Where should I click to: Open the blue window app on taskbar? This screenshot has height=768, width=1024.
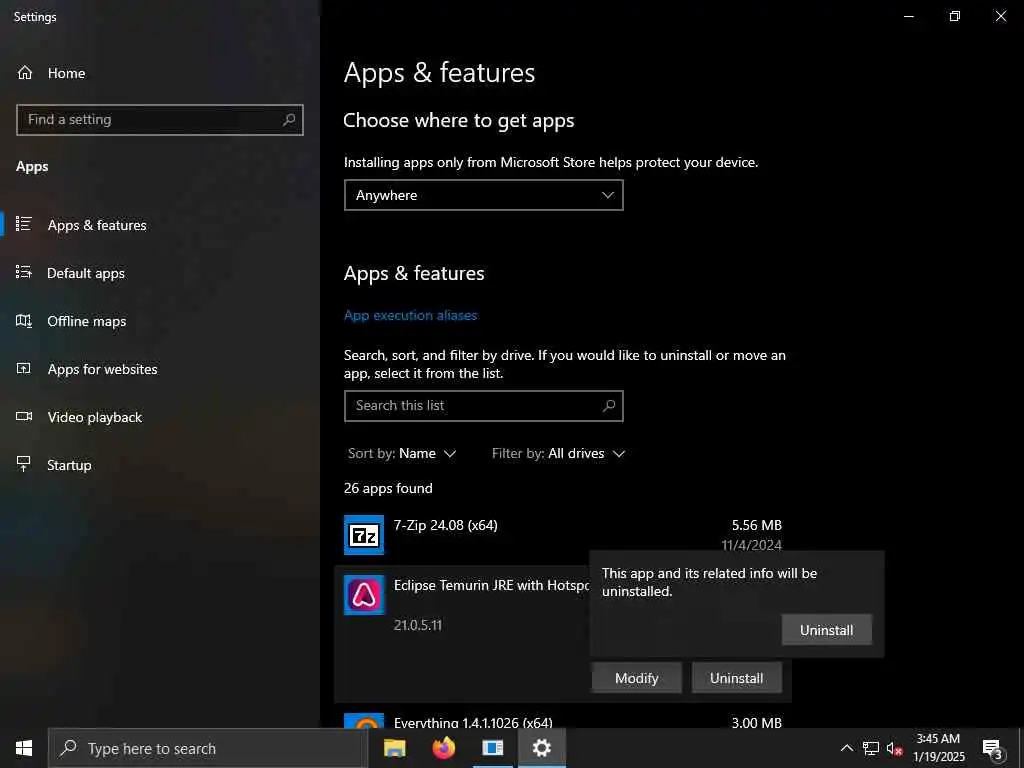(x=492, y=748)
